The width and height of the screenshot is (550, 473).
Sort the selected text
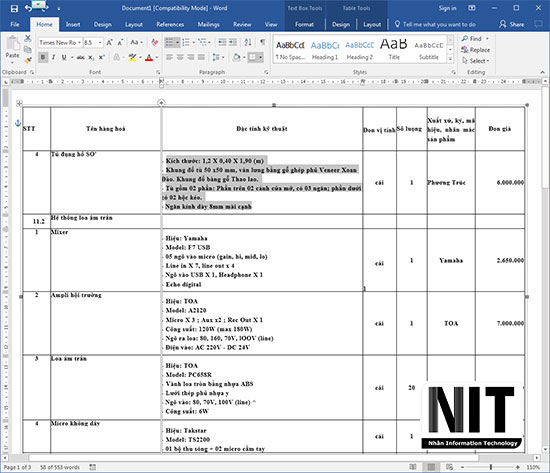(x=248, y=42)
